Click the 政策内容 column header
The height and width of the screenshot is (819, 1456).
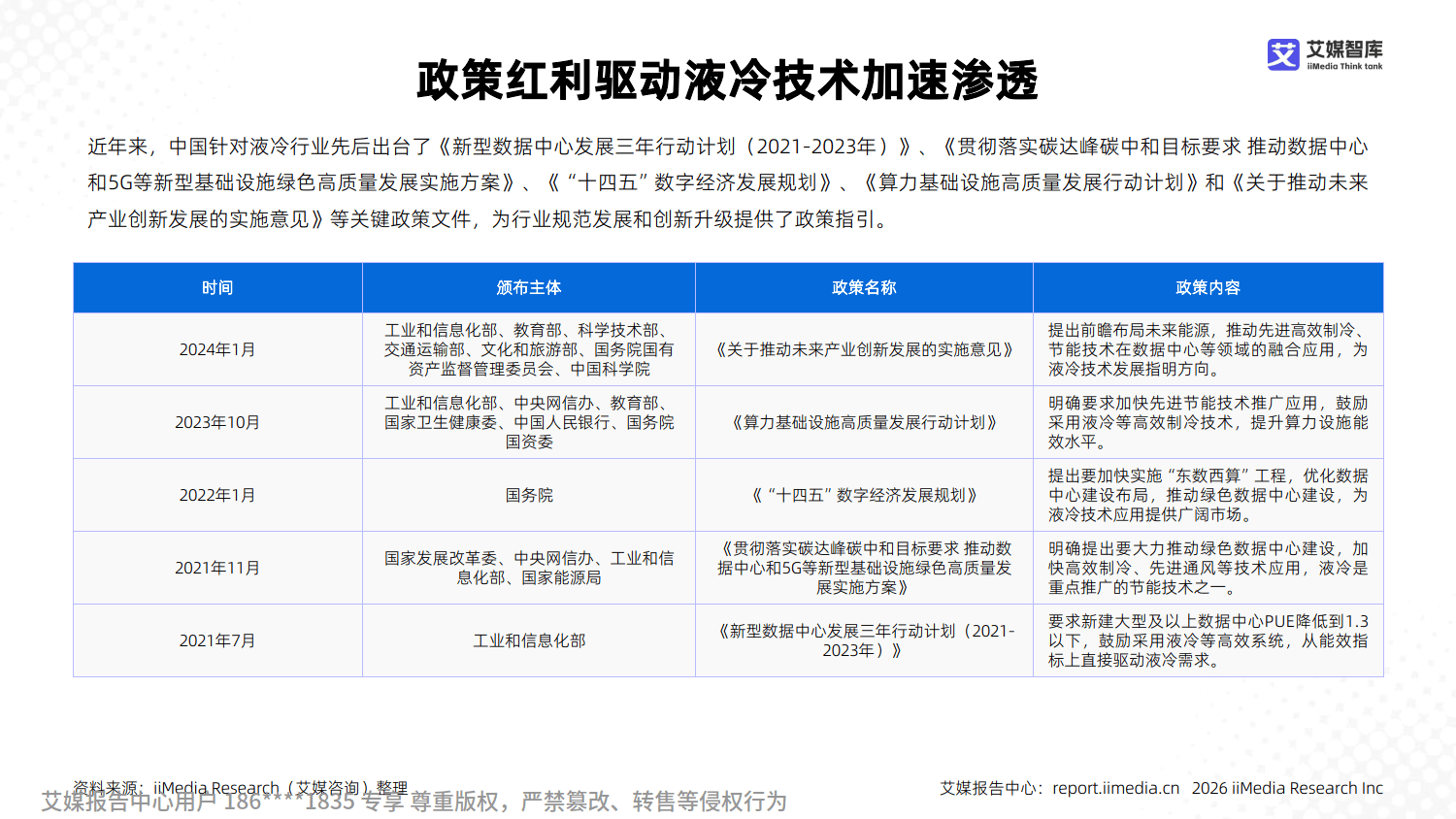1209,287
